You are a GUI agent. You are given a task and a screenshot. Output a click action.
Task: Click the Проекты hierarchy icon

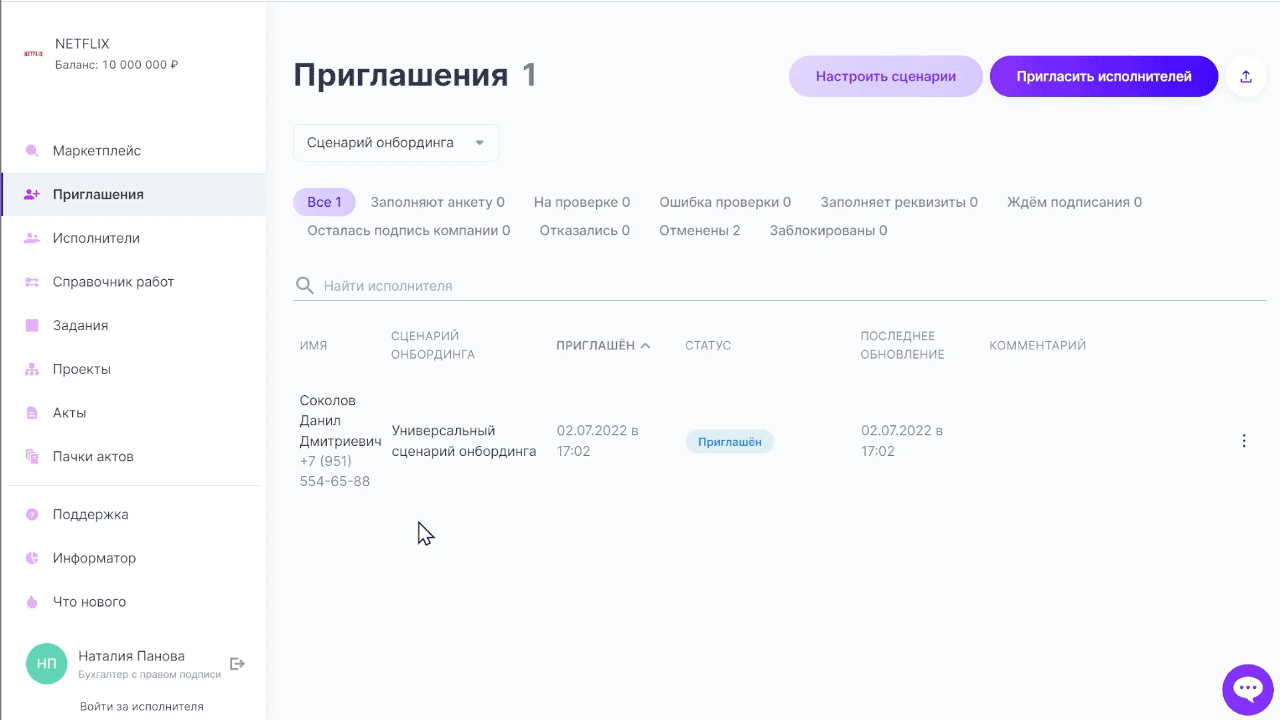[x=32, y=369]
